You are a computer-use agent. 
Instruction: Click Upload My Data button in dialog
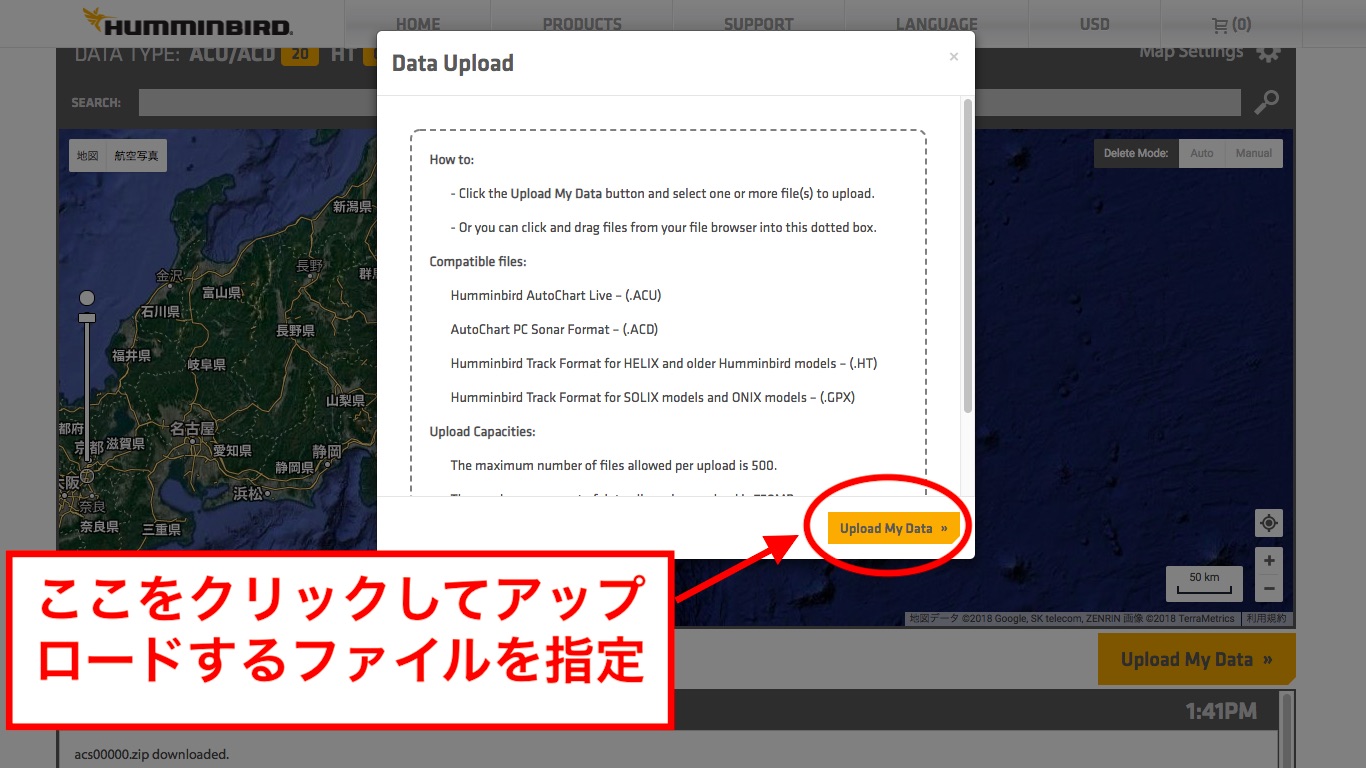tap(893, 528)
